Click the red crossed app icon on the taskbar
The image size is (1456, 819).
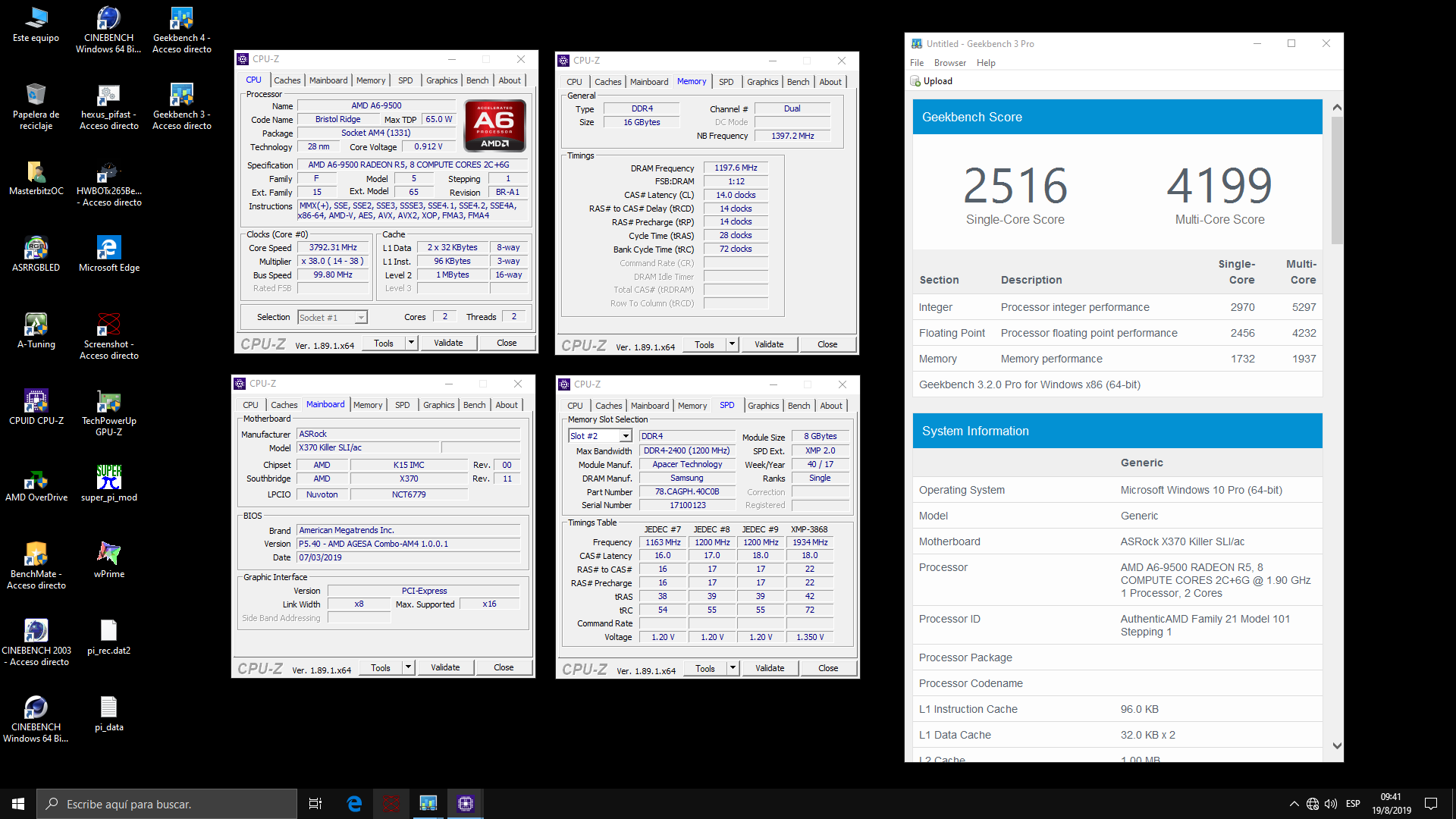tap(391, 804)
